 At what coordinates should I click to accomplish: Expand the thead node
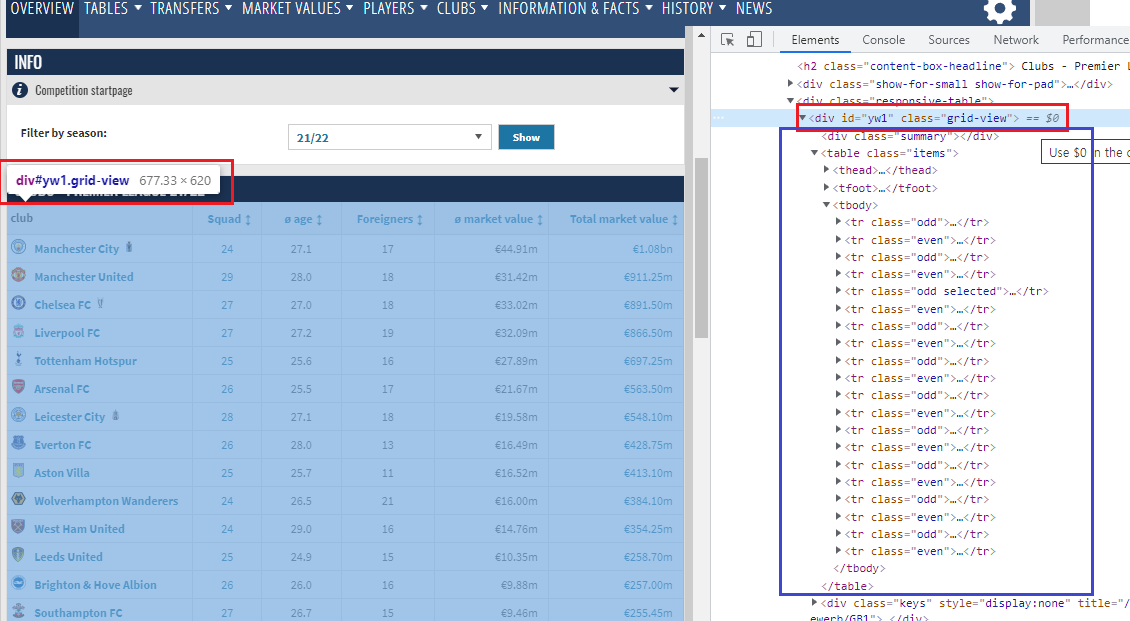[827, 170]
